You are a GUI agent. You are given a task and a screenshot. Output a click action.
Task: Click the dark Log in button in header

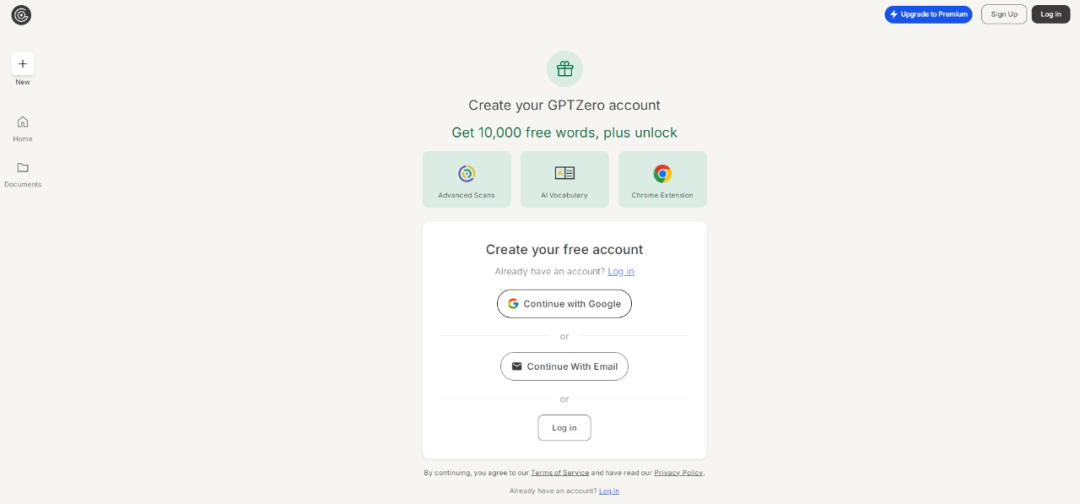(1050, 14)
